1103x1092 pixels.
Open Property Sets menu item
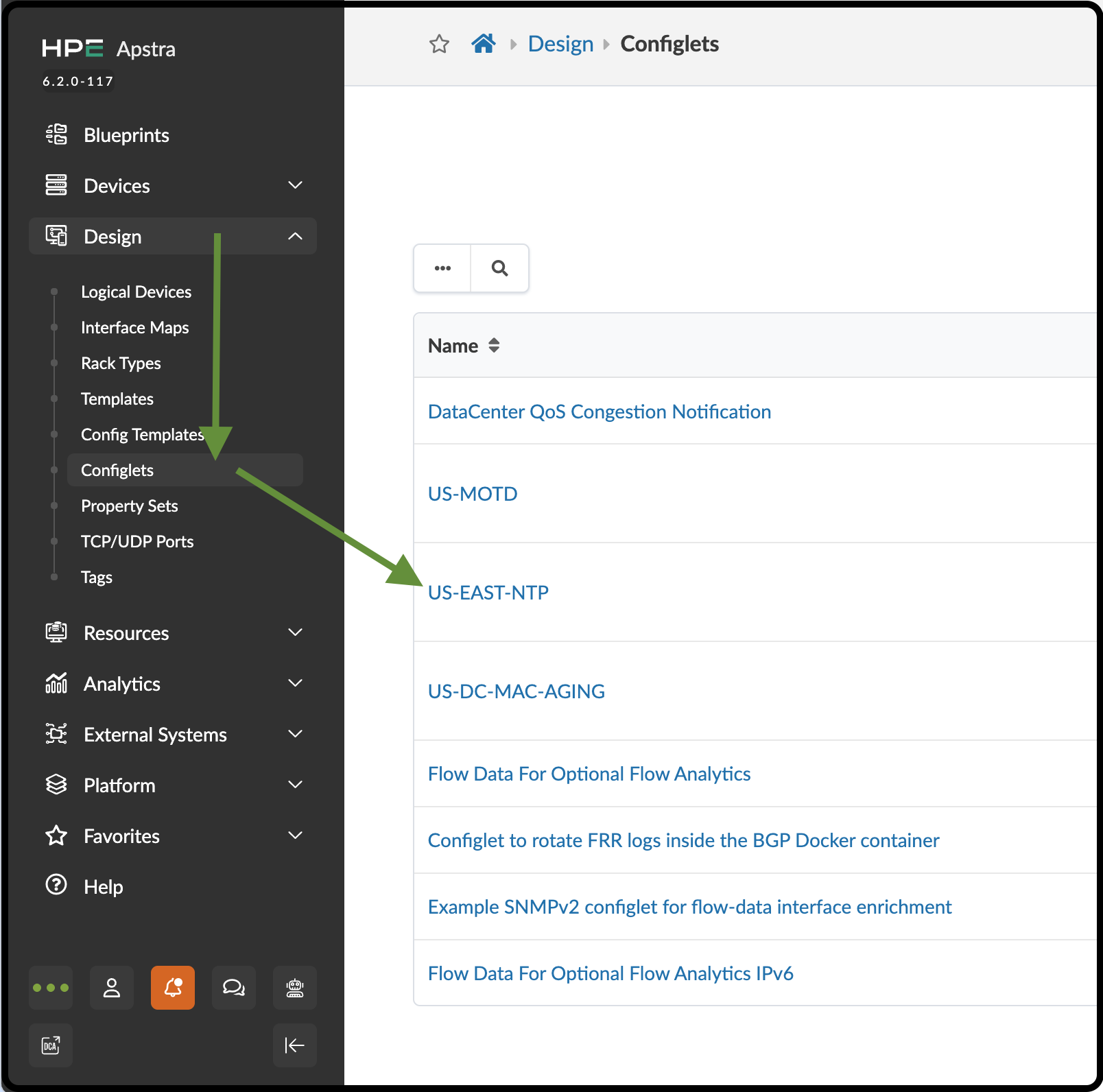point(129,506)
